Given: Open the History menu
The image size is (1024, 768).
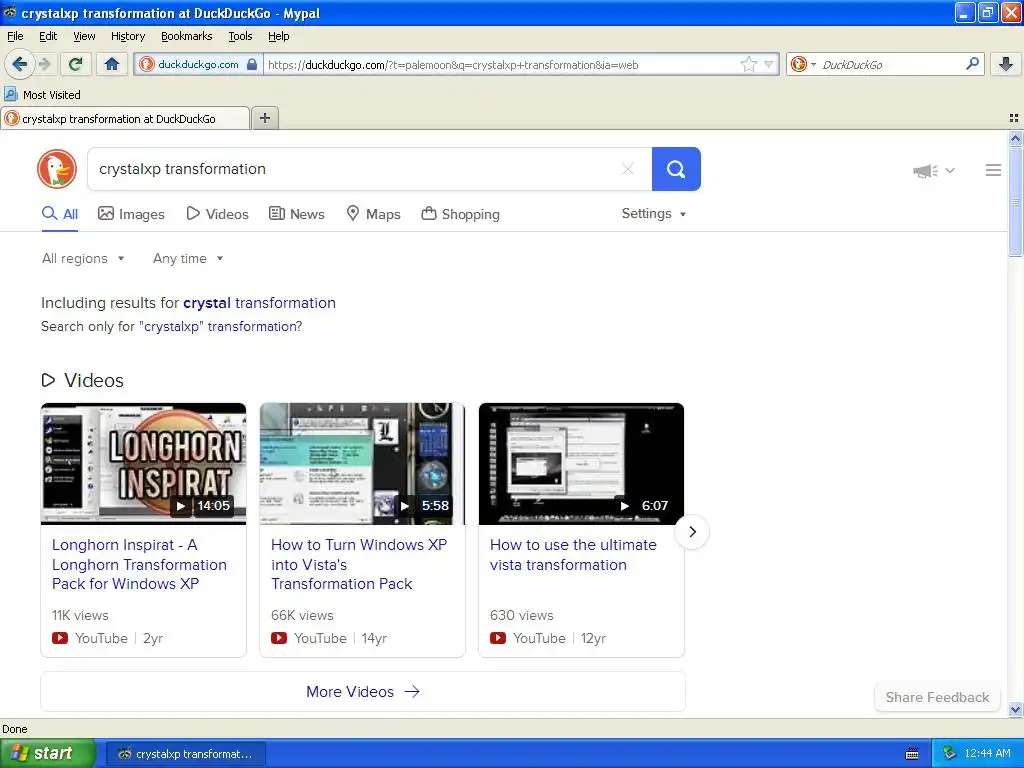Looking at the screenshot, I should (x=127, y=36).
